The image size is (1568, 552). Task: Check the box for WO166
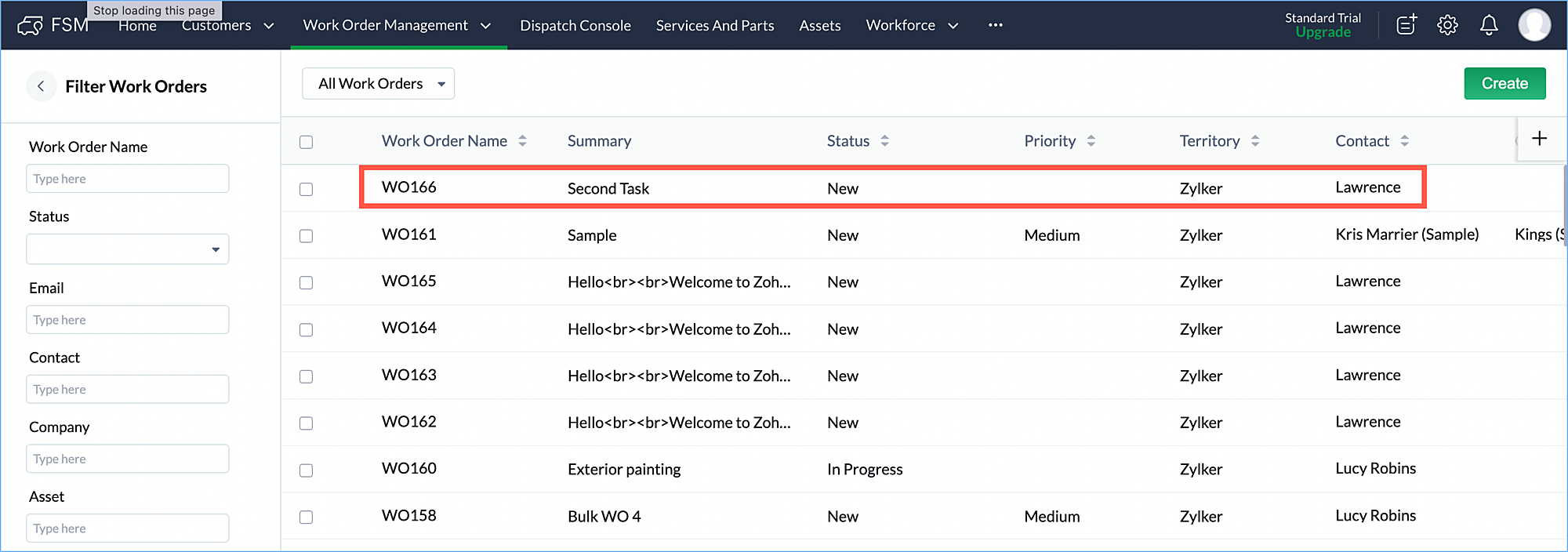pos(306,189)
